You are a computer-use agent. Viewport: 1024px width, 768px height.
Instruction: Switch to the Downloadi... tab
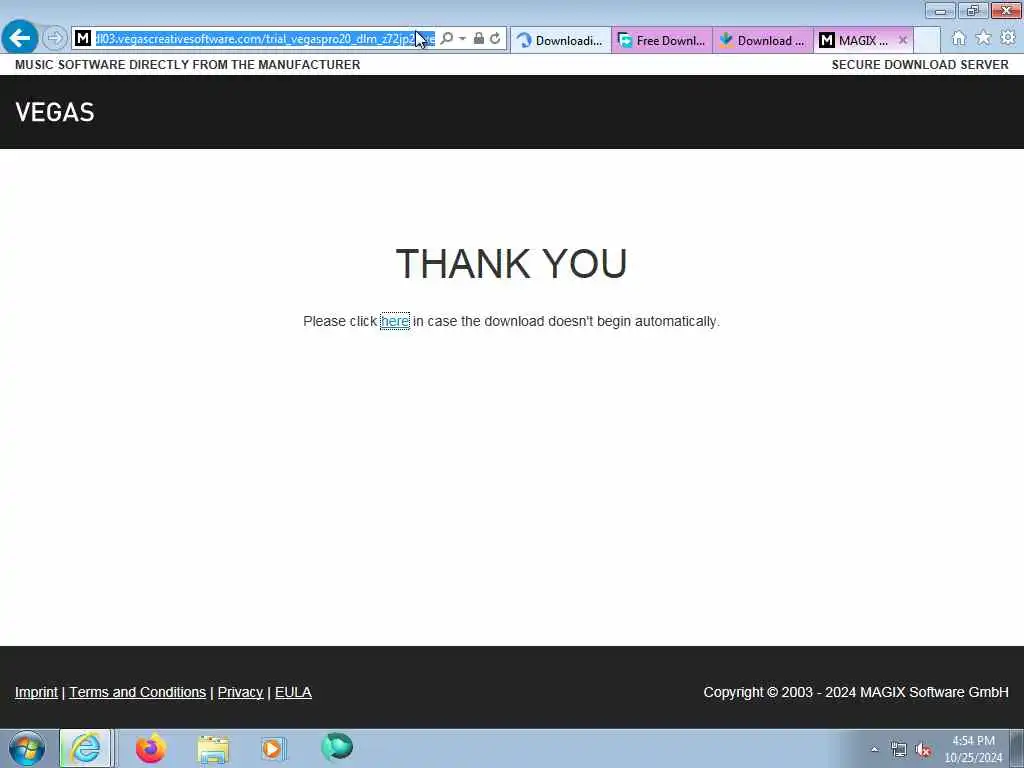point(560,40)
